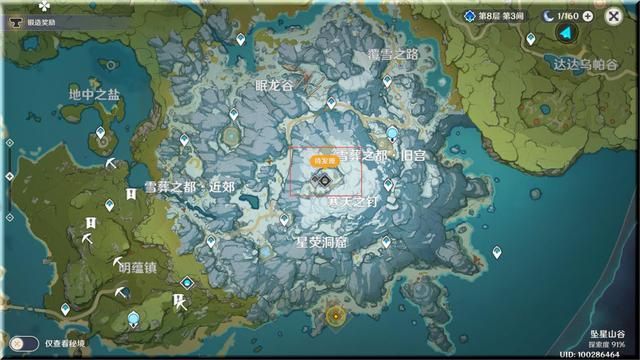Screen dimensions: 640x360
Task: Toggle the 仅查看秘境 domain-only switch
Action: 24,344
